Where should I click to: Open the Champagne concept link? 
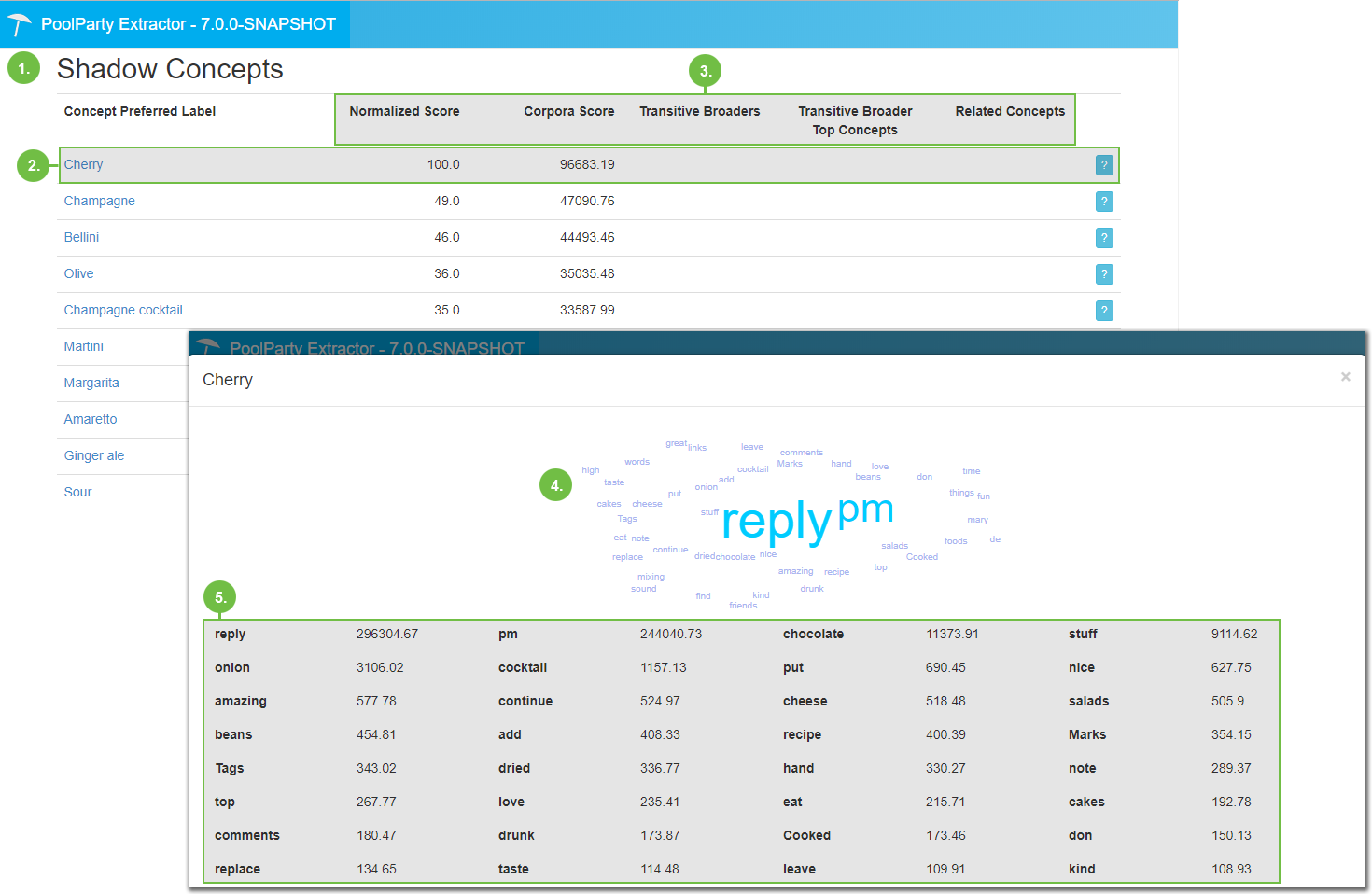(99, 202)
